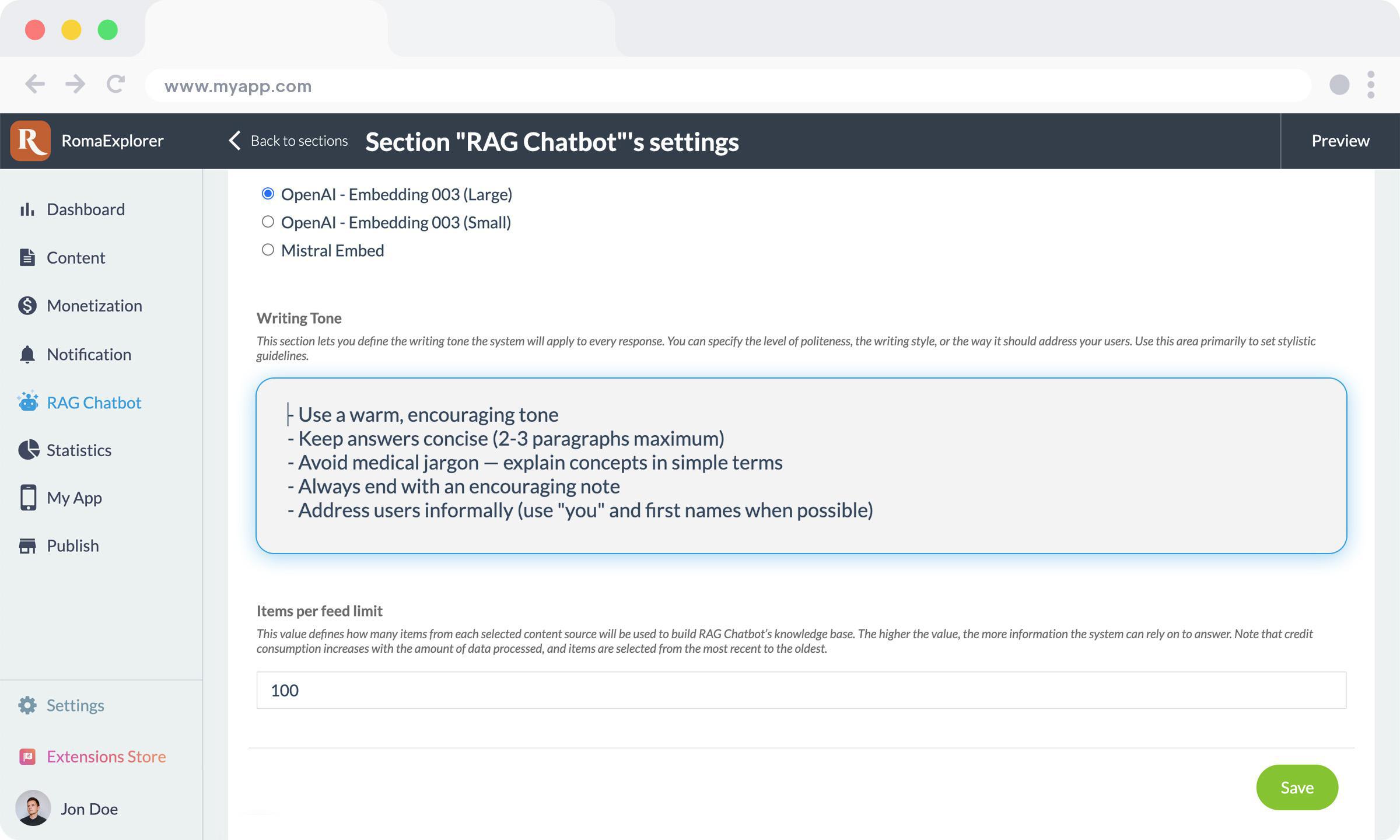
Task: Click the Publish storefront icon
Action: point(27,546)
